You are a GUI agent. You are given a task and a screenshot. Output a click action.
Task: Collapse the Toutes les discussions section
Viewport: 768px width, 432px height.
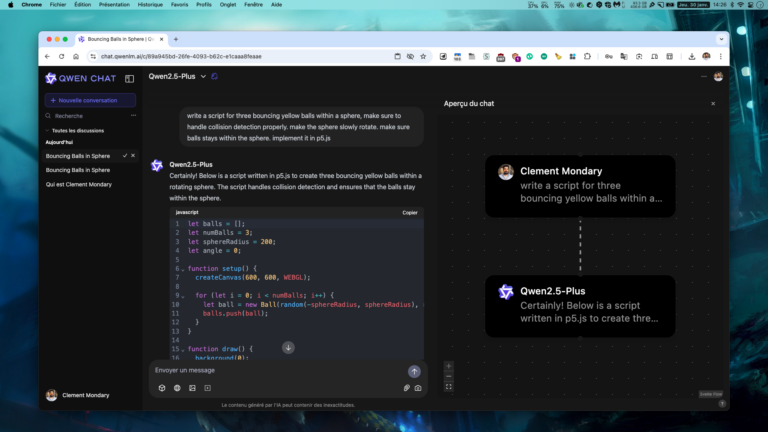[x=74, y=131]
